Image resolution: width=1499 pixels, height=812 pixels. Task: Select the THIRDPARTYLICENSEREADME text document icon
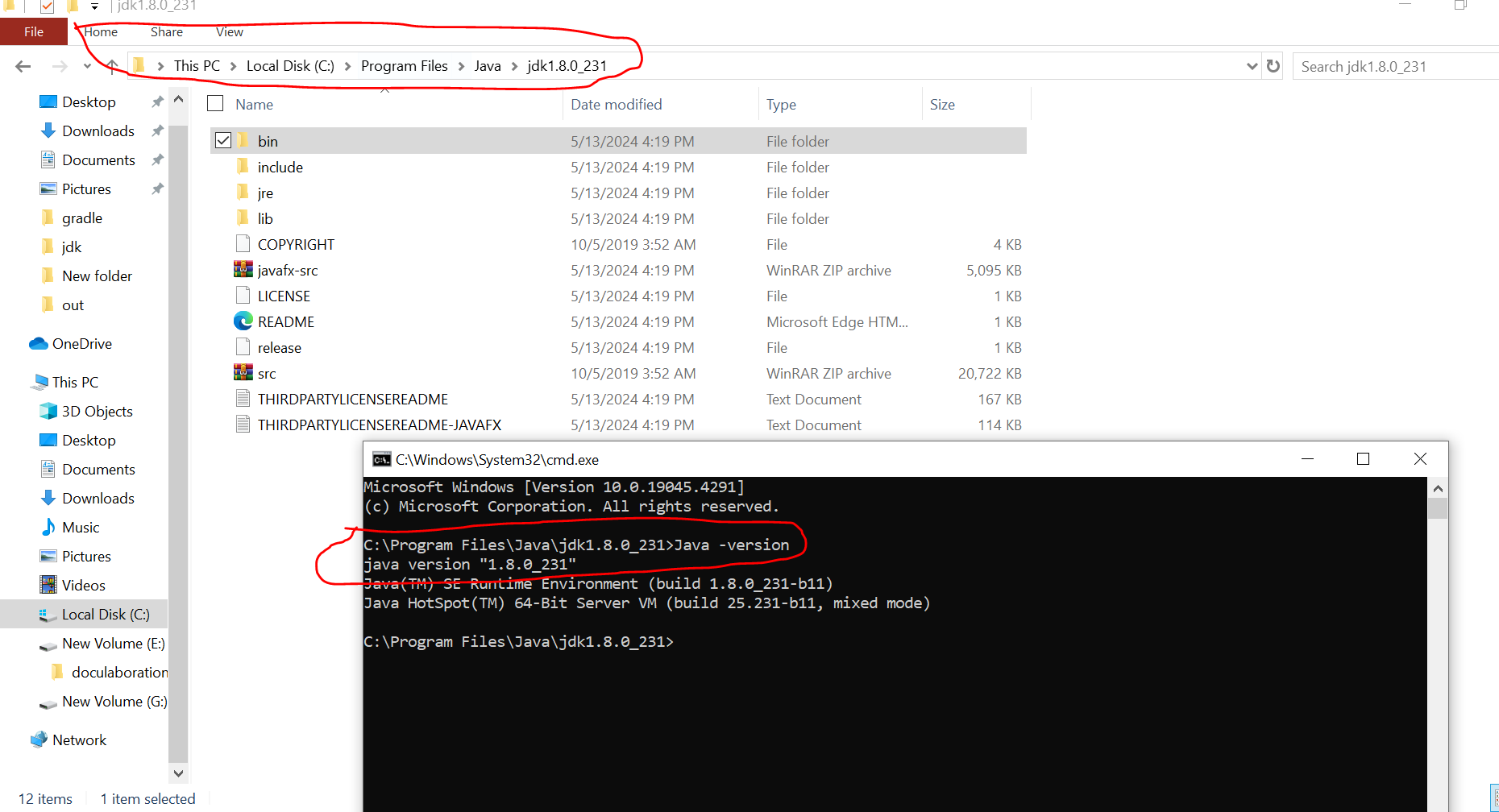[243, 399]
